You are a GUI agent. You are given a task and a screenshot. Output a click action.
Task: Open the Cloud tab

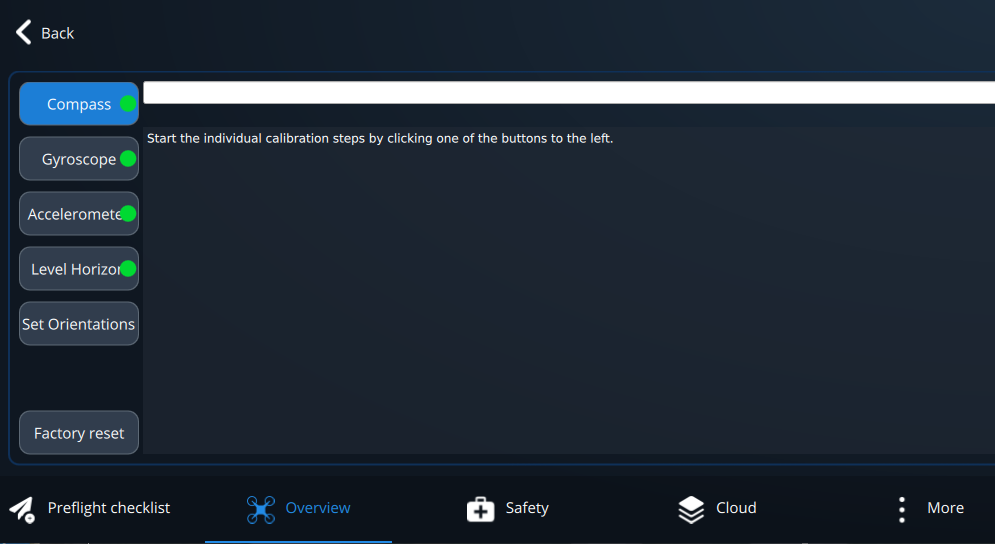click(717, 509)
